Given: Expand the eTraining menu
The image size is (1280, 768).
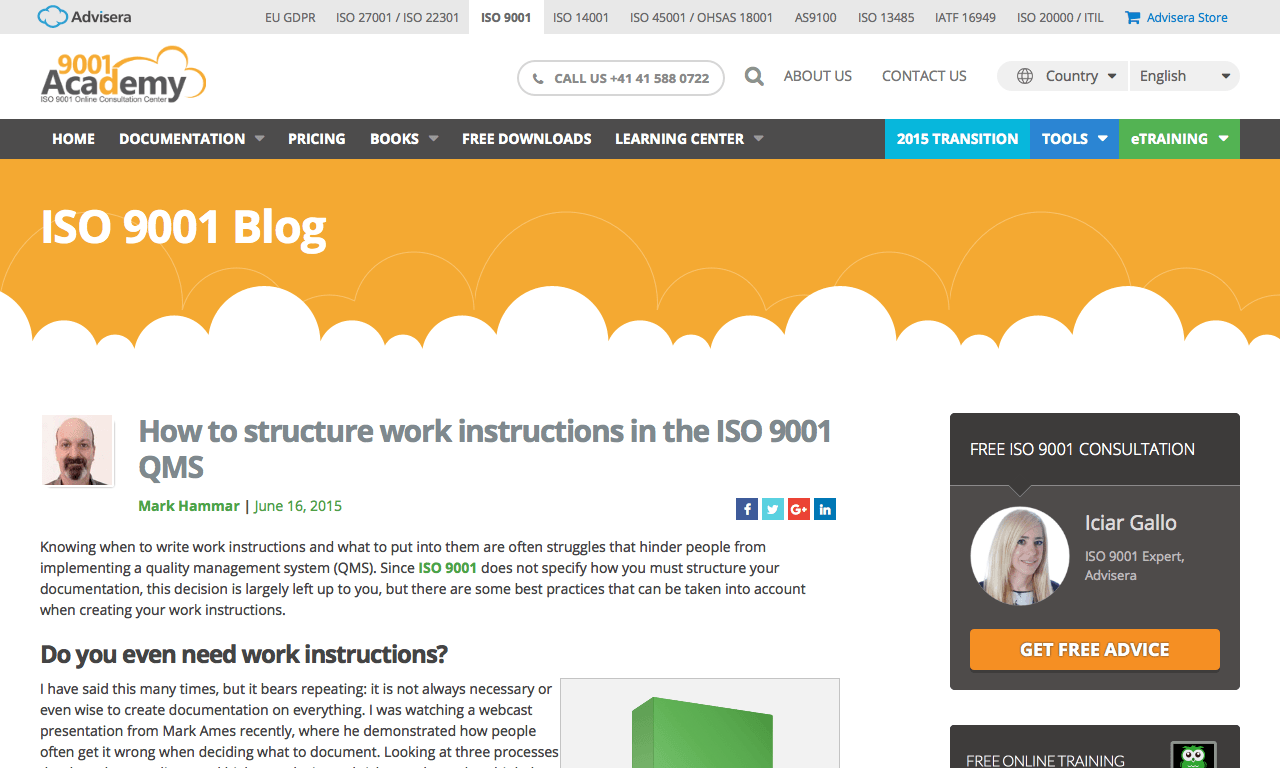Looking at the screenshot, I should click(x=1179, y=139).
